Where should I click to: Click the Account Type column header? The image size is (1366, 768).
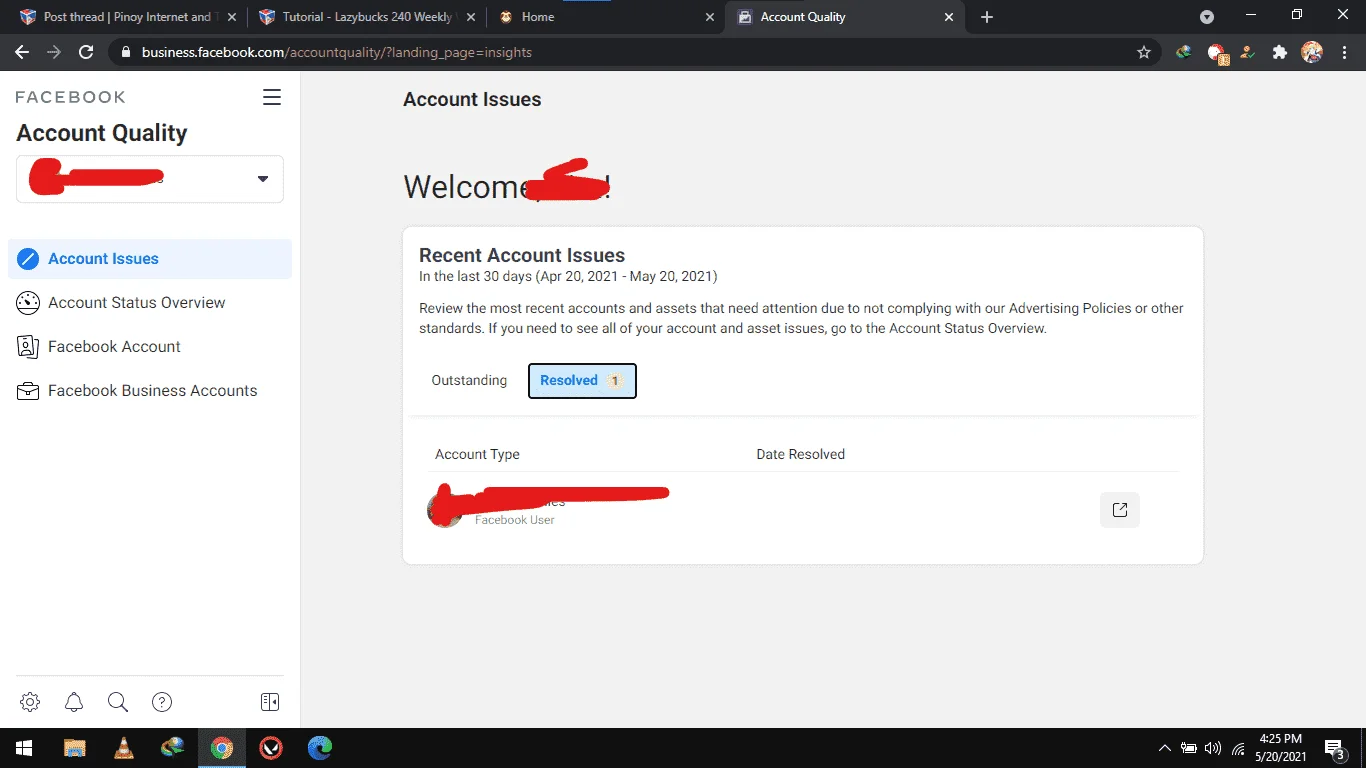click(477, 454)
